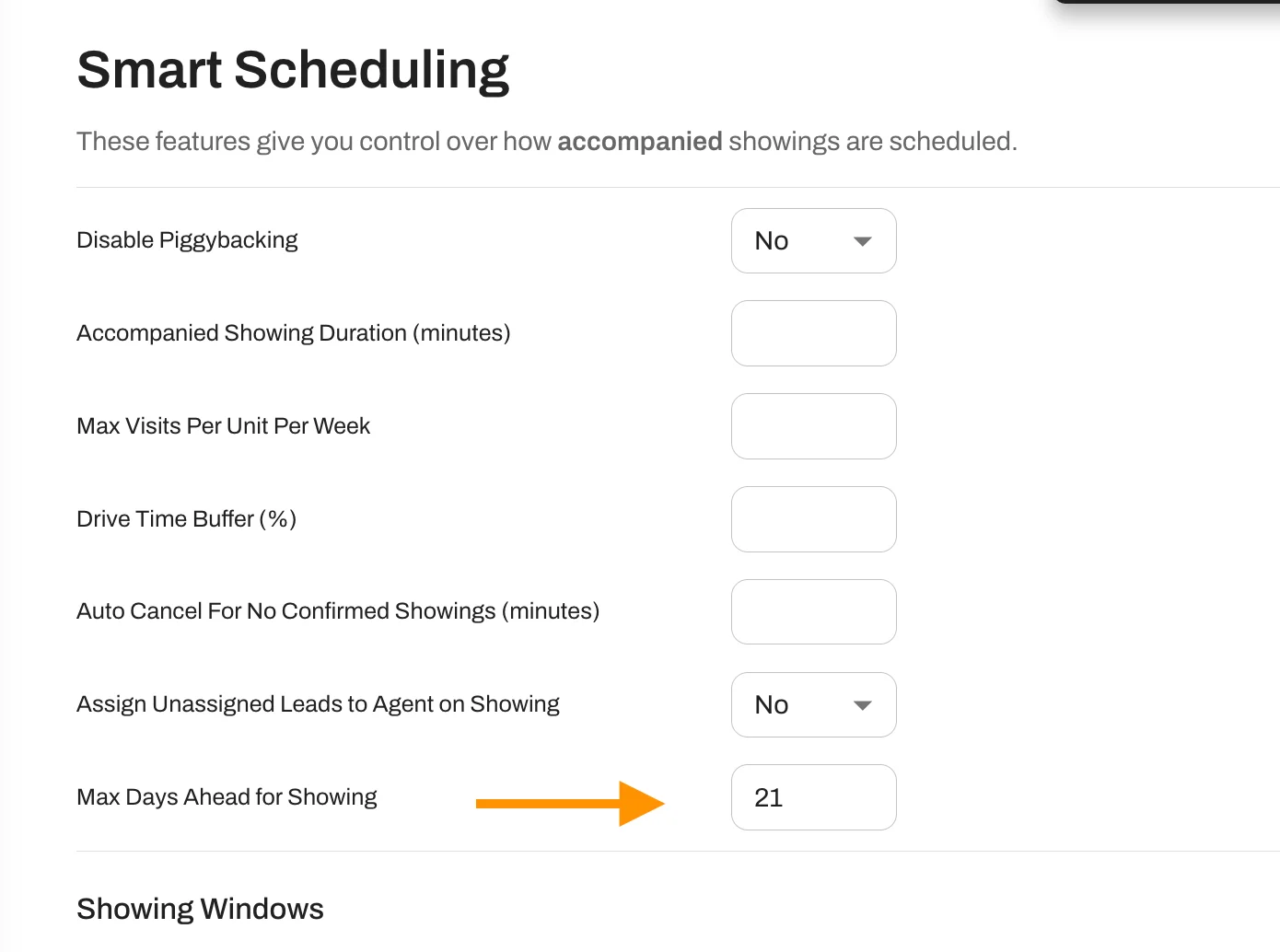Viewport: 1280px width, 952px height.
Task: Expand the Assign Unassigned Leads dropdown
Action: click(813, 704)
